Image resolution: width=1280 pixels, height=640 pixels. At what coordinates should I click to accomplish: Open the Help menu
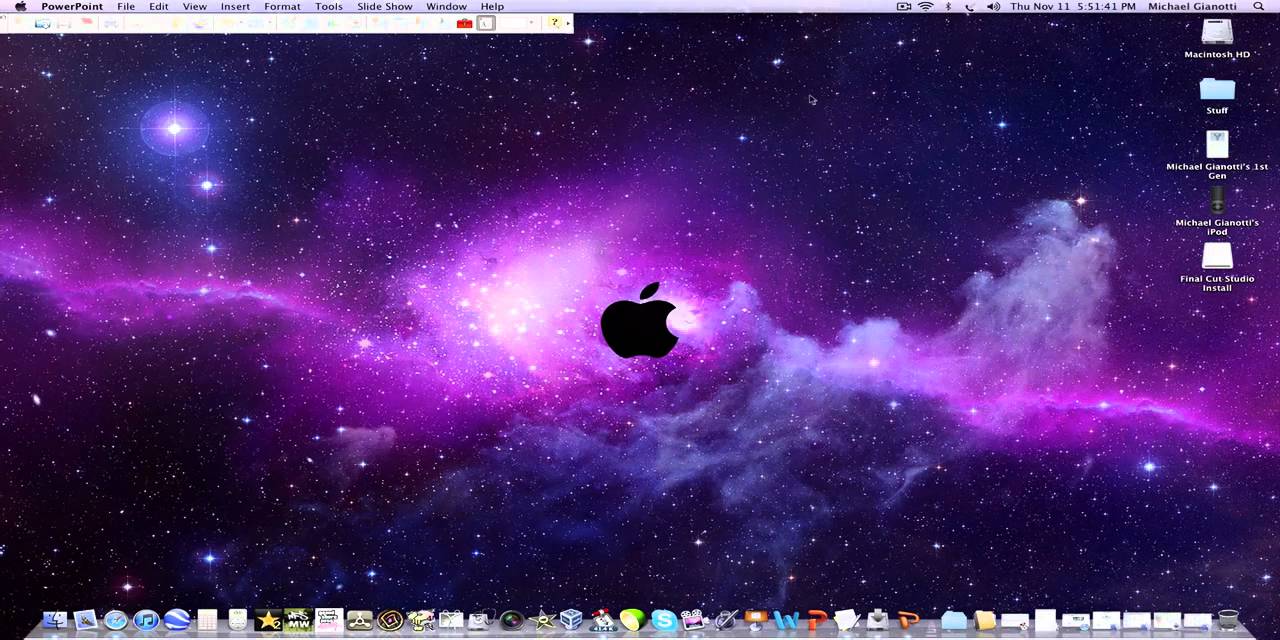coord(492,7)
